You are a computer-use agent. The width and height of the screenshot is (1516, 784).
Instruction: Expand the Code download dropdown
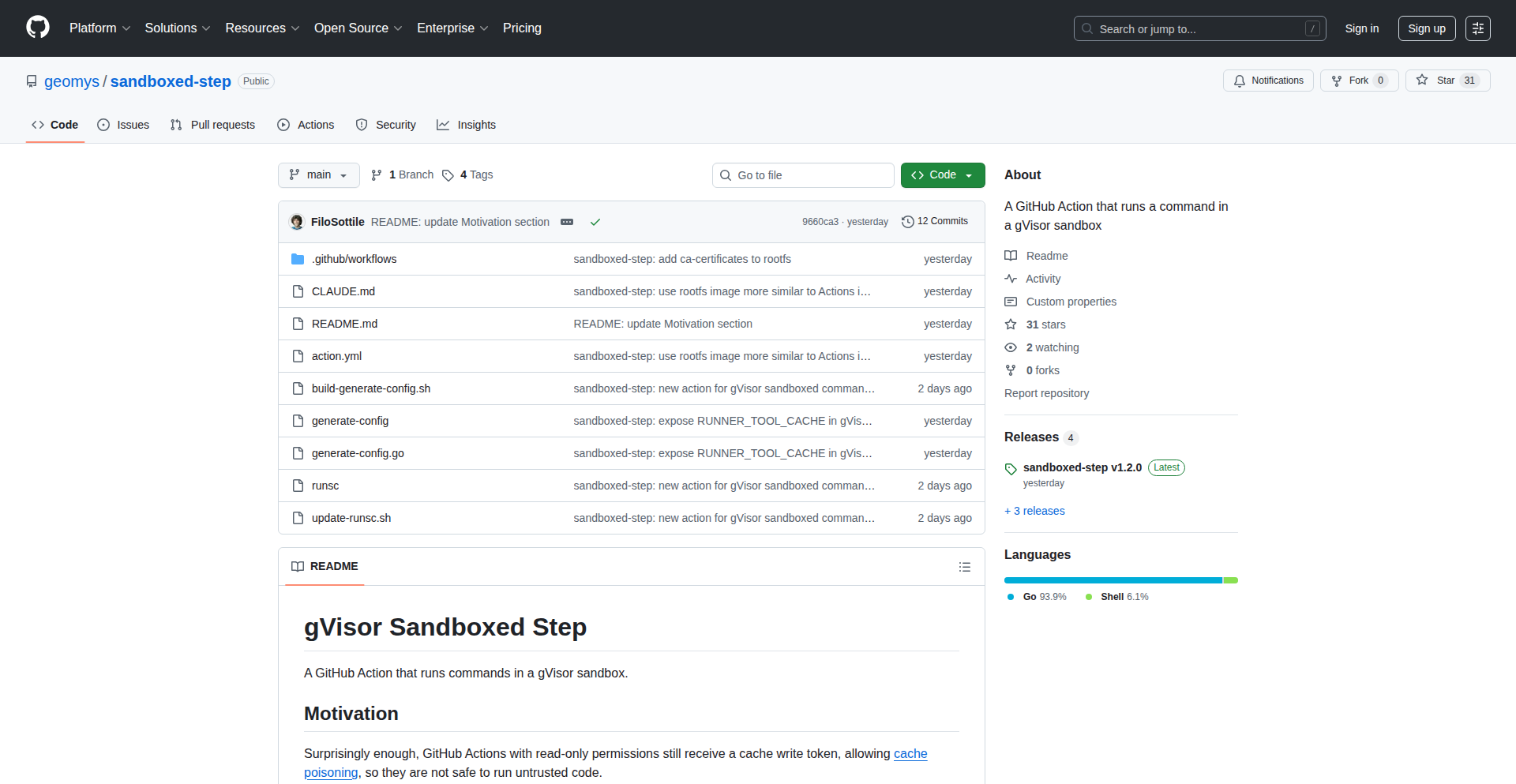click(x=969, y=174)
